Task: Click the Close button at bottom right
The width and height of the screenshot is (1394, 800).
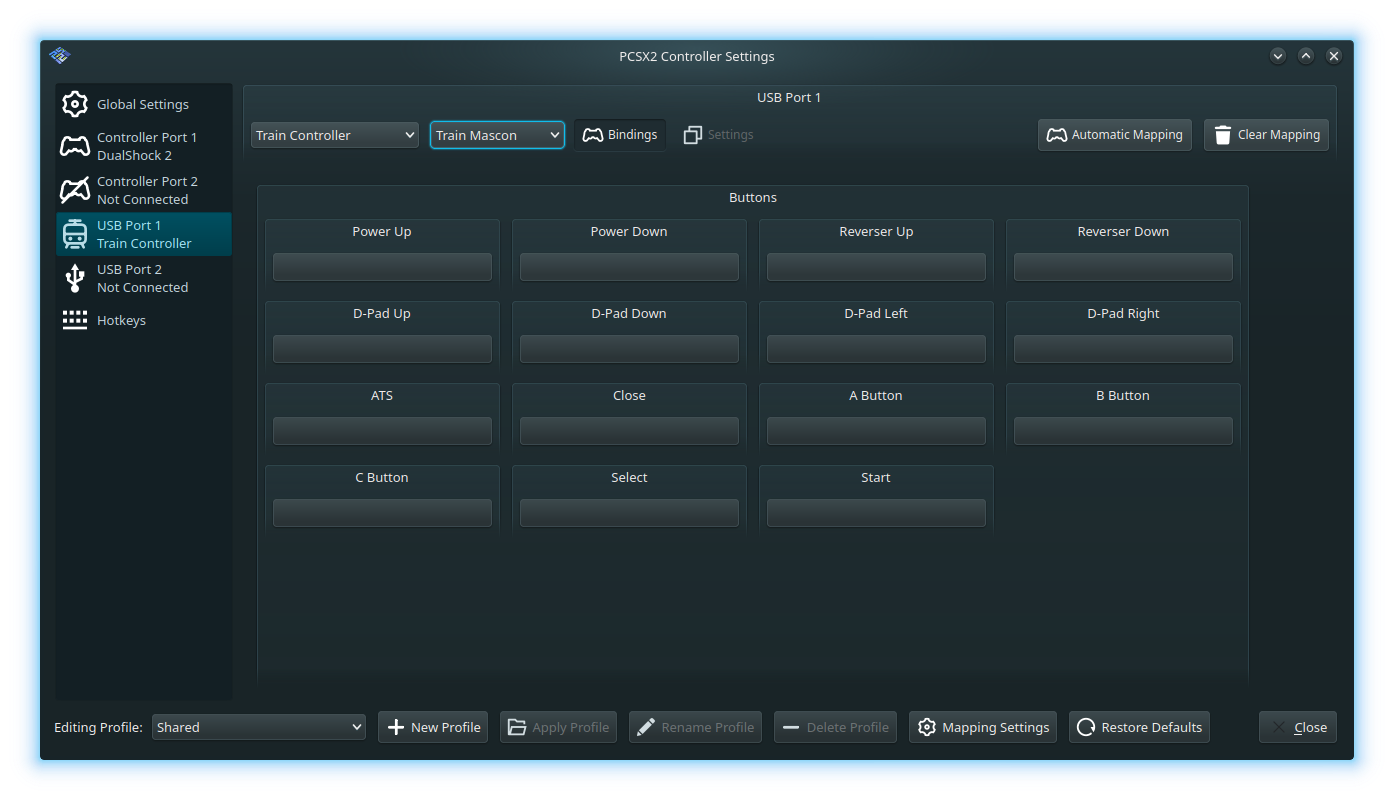Action: (x=1298, y=727)
